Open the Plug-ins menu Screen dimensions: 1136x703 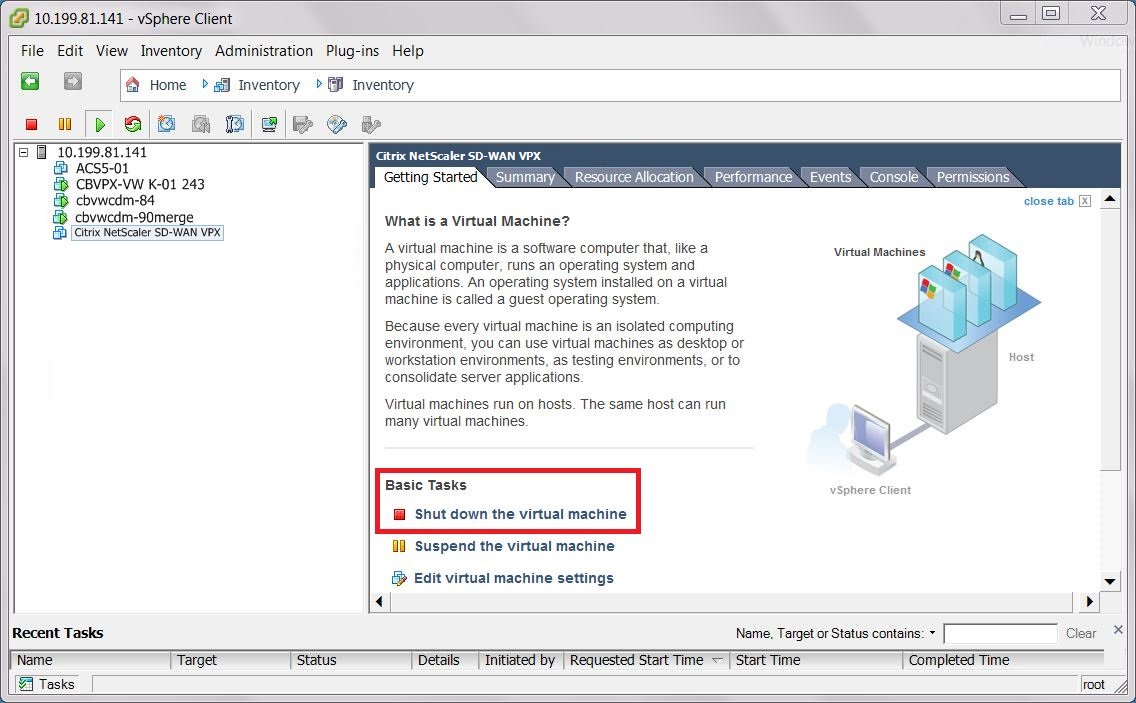click(x=352, y=51)
